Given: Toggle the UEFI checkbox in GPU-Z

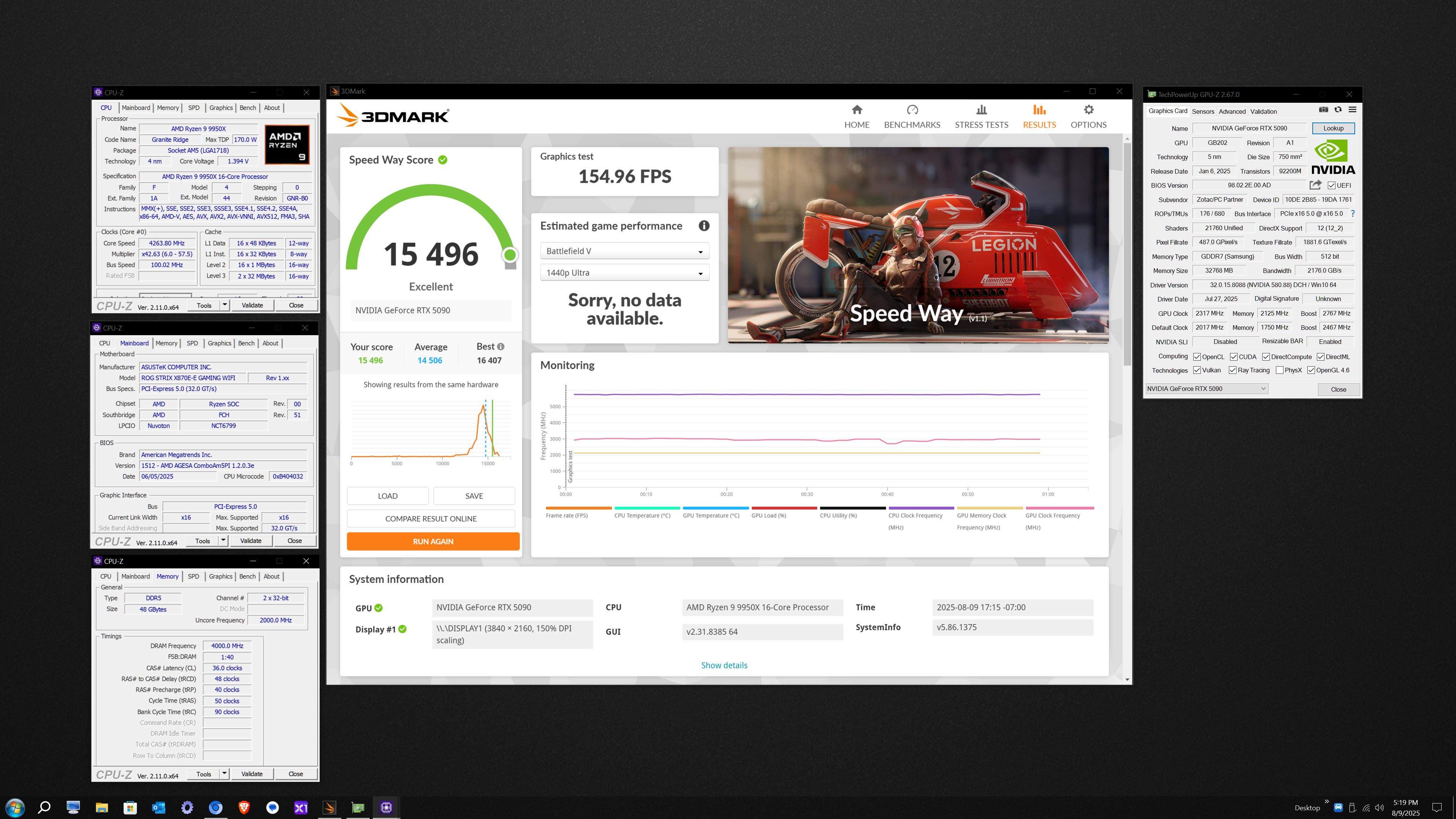Looking at the screenshot, I should point(1332,185).
